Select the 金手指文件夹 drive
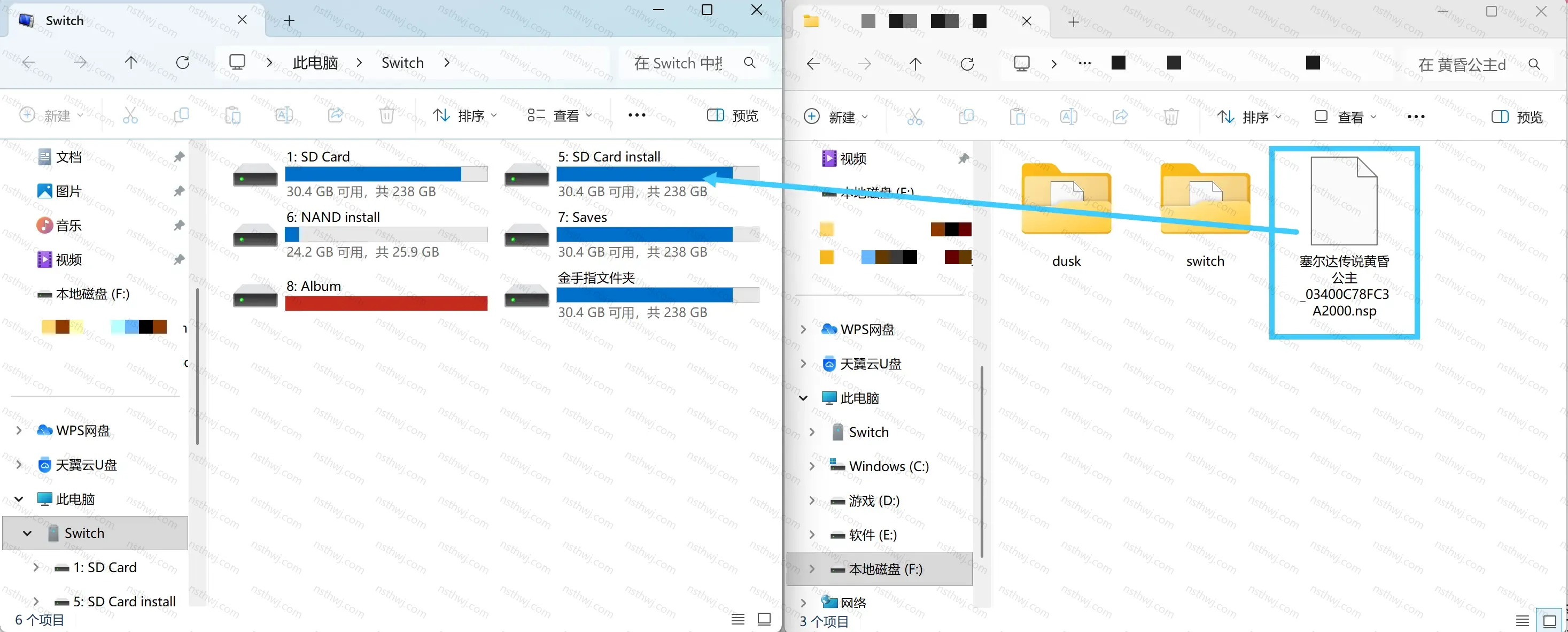Viewport: 1568px width, 632px height. click(x=631, y=295)
